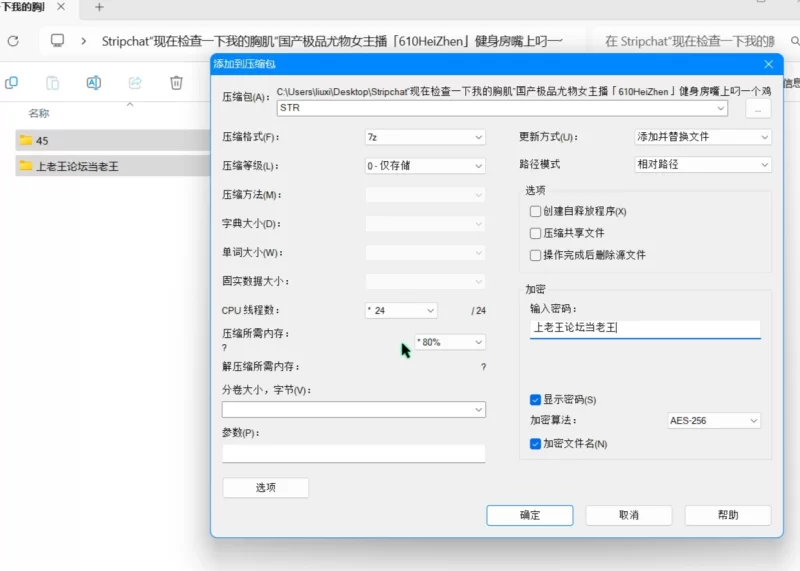Image resolution: width=800 pixels, height=571 pixels.
Task: Uncheck the 显示密码 checkbox
Action: (x=535, y=399)
